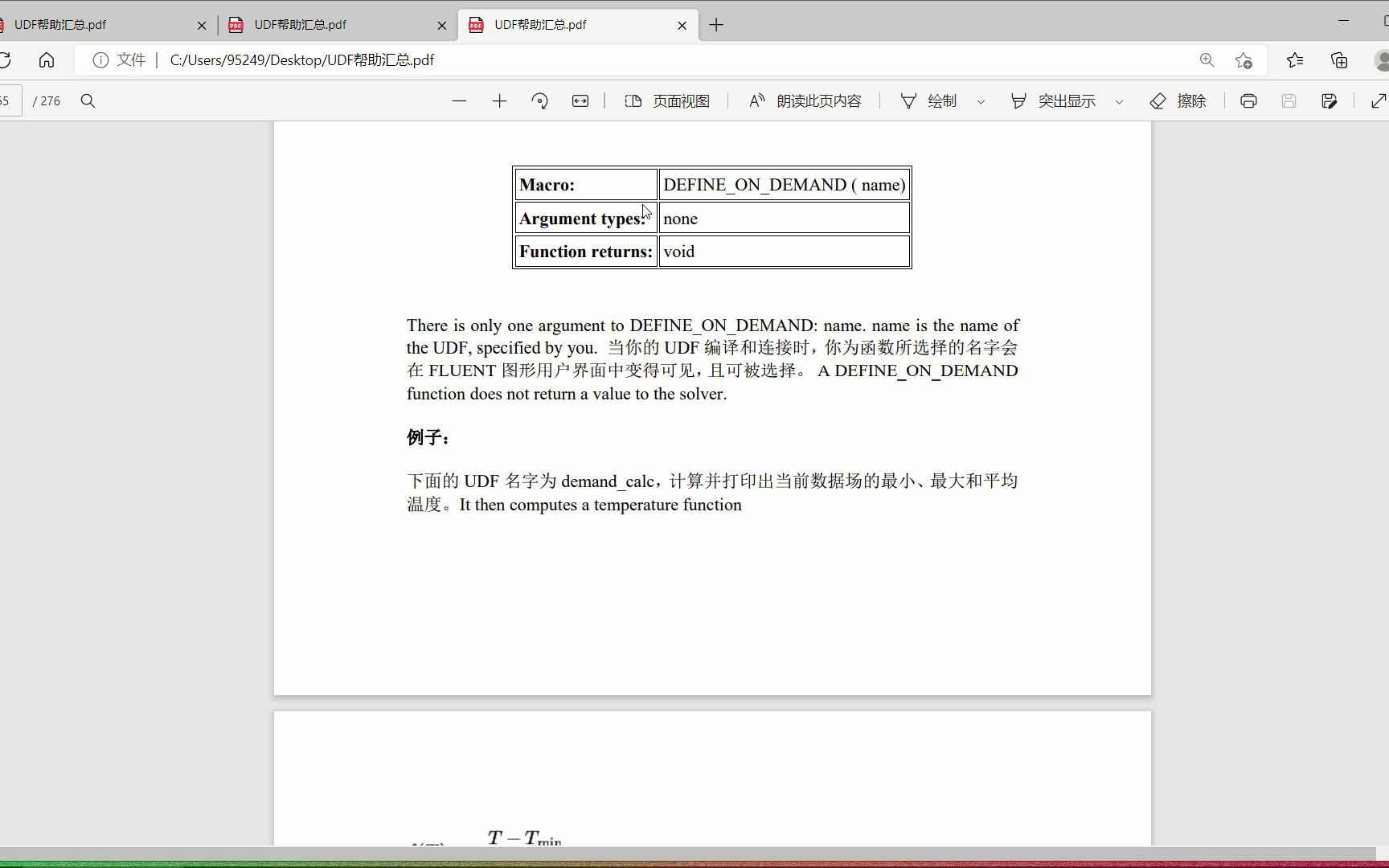Close the middle UDF帮助汇总.pdf tab
The height and width of the screenshot is (868, 1389).
(442, 26)
